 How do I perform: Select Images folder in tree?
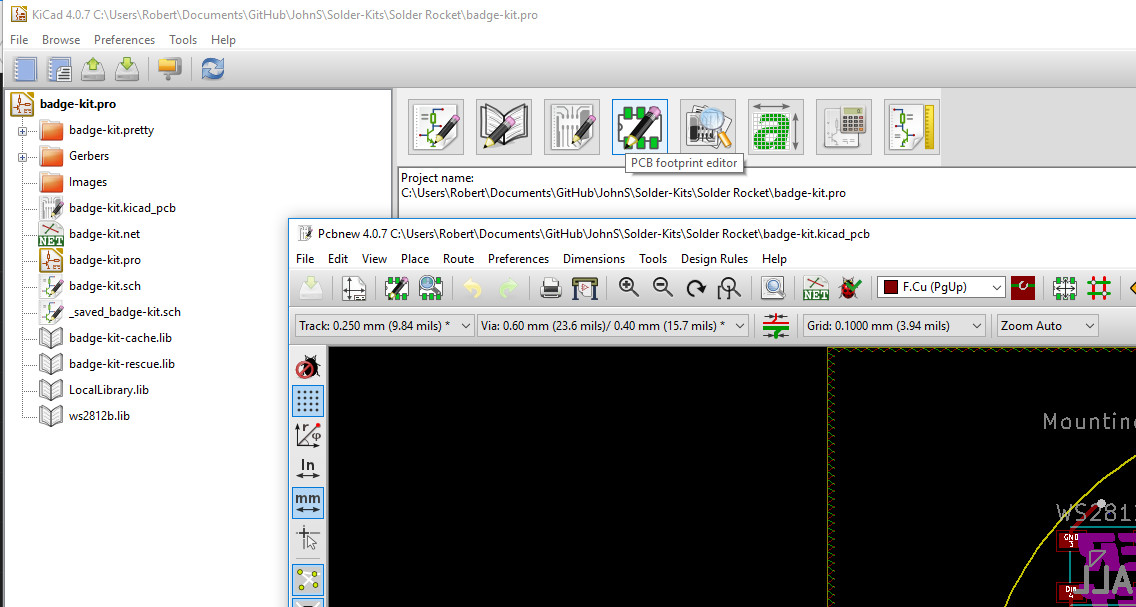[x=88, y=182]
